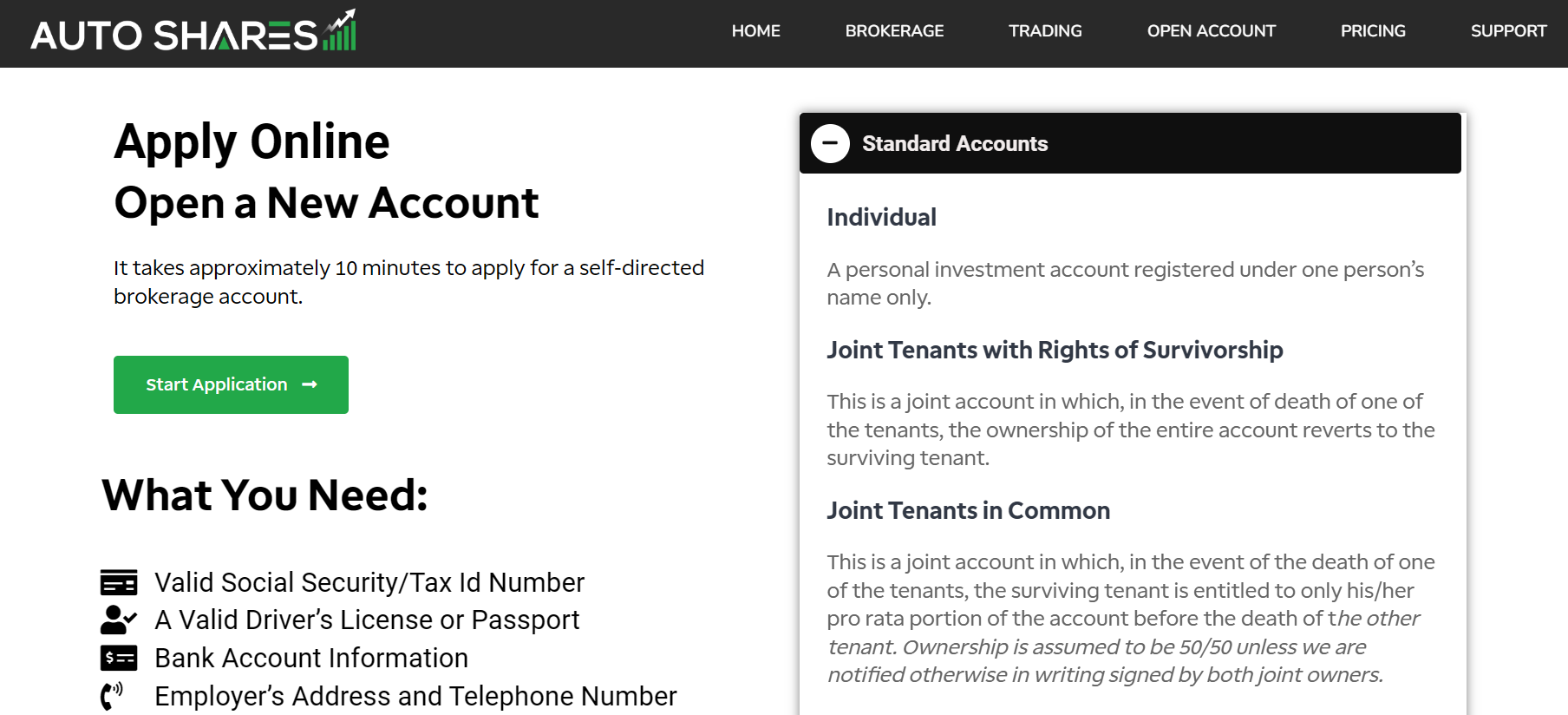
Task: Collapse Standard Accounts with the minus icon
Action: pos(830,143)
